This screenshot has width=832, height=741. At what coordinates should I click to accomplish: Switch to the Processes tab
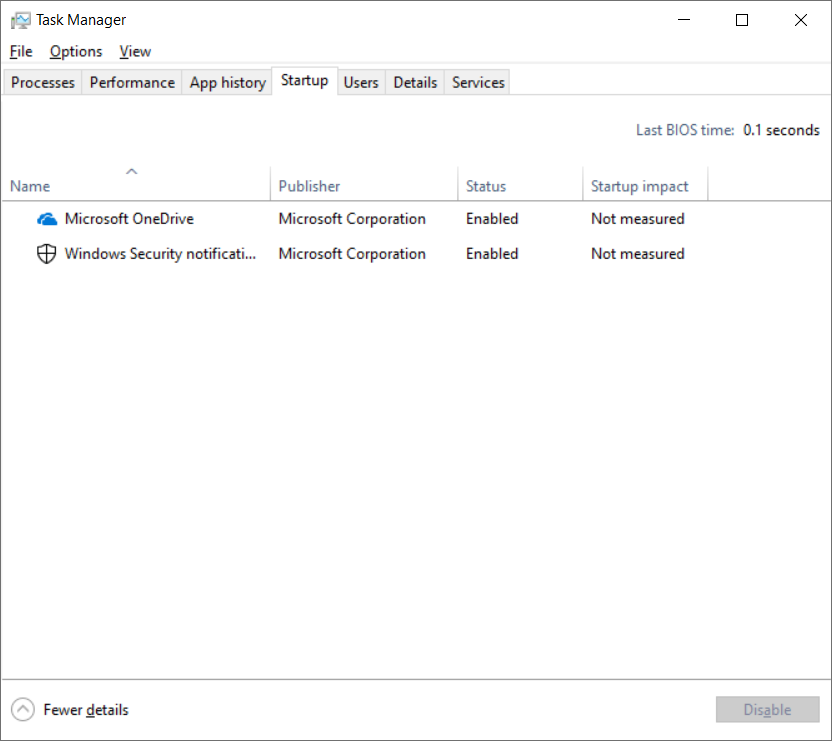tap(42, 82)
